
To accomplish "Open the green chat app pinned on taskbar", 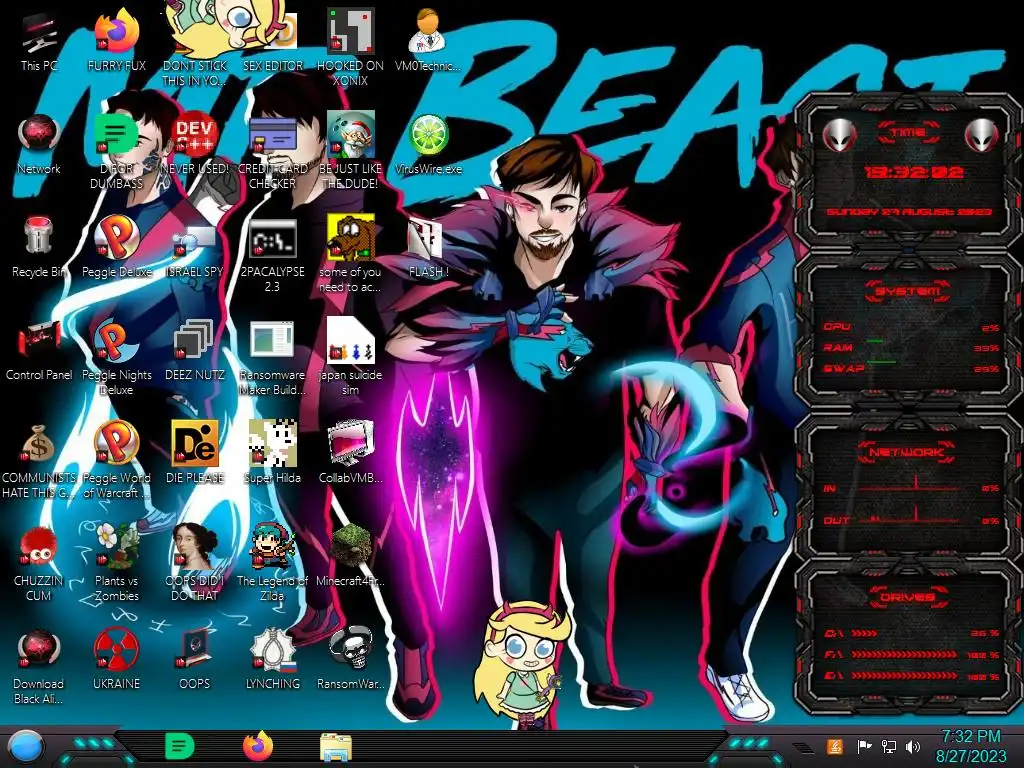I will (x=179, y=746).
